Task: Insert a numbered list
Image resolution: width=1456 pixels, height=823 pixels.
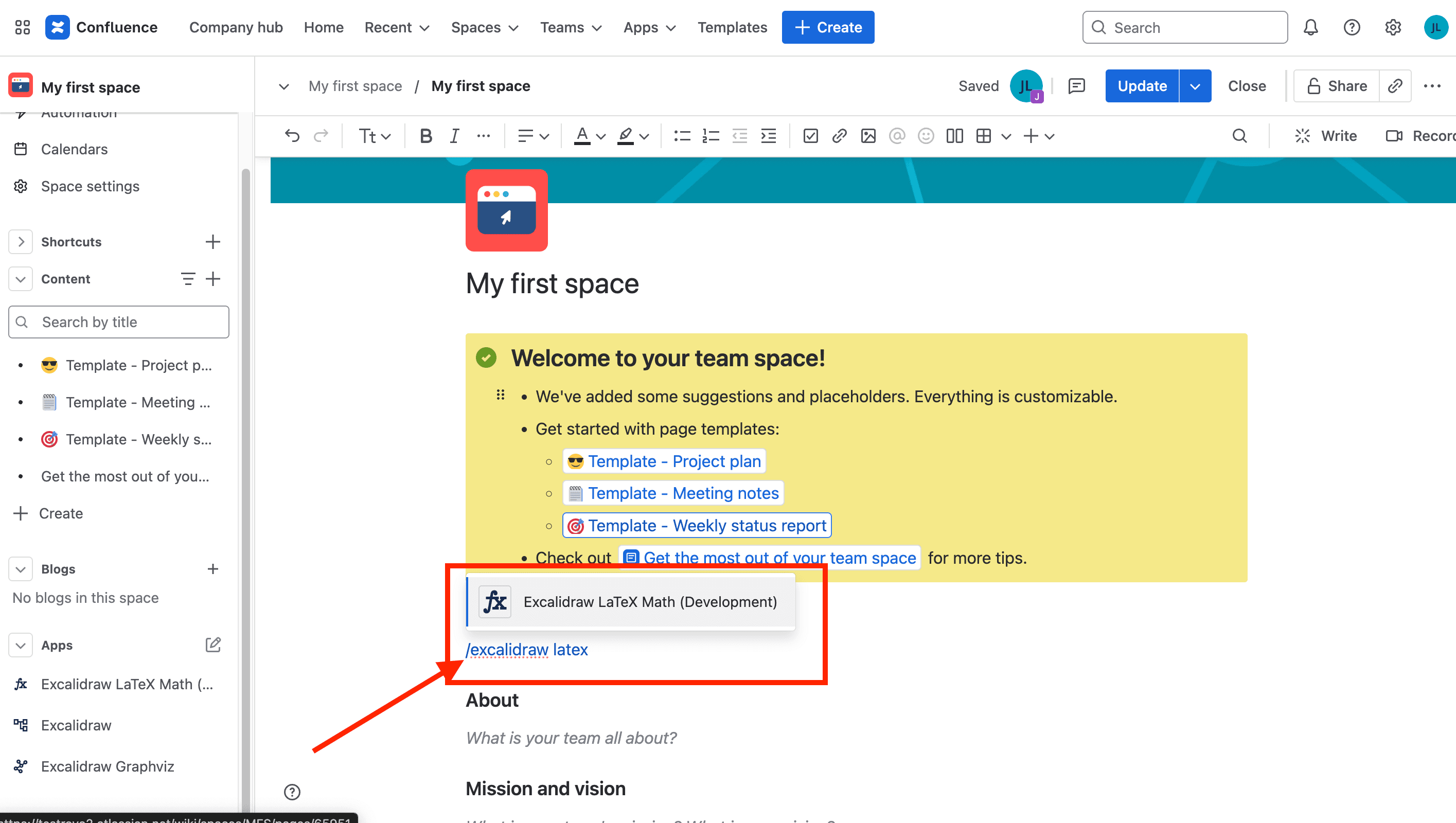Action: tap(711, 136)
